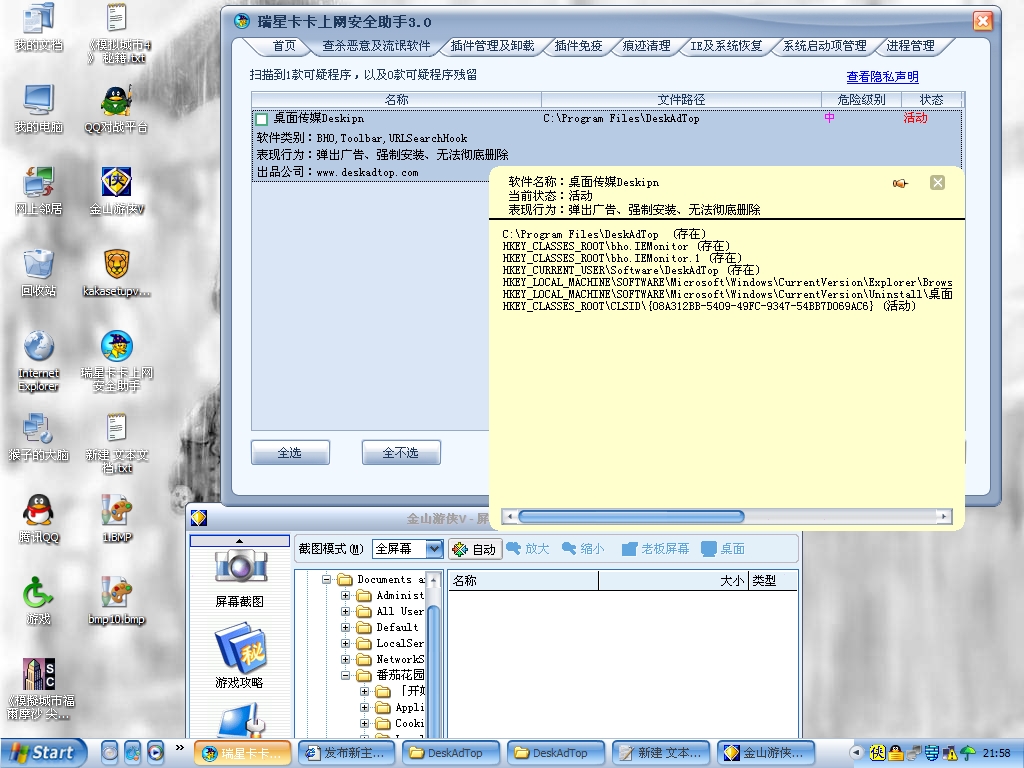Open 网上邻居 desktop icon
Viewport: 1024px width, 768px height.
[x=39, y=191]
